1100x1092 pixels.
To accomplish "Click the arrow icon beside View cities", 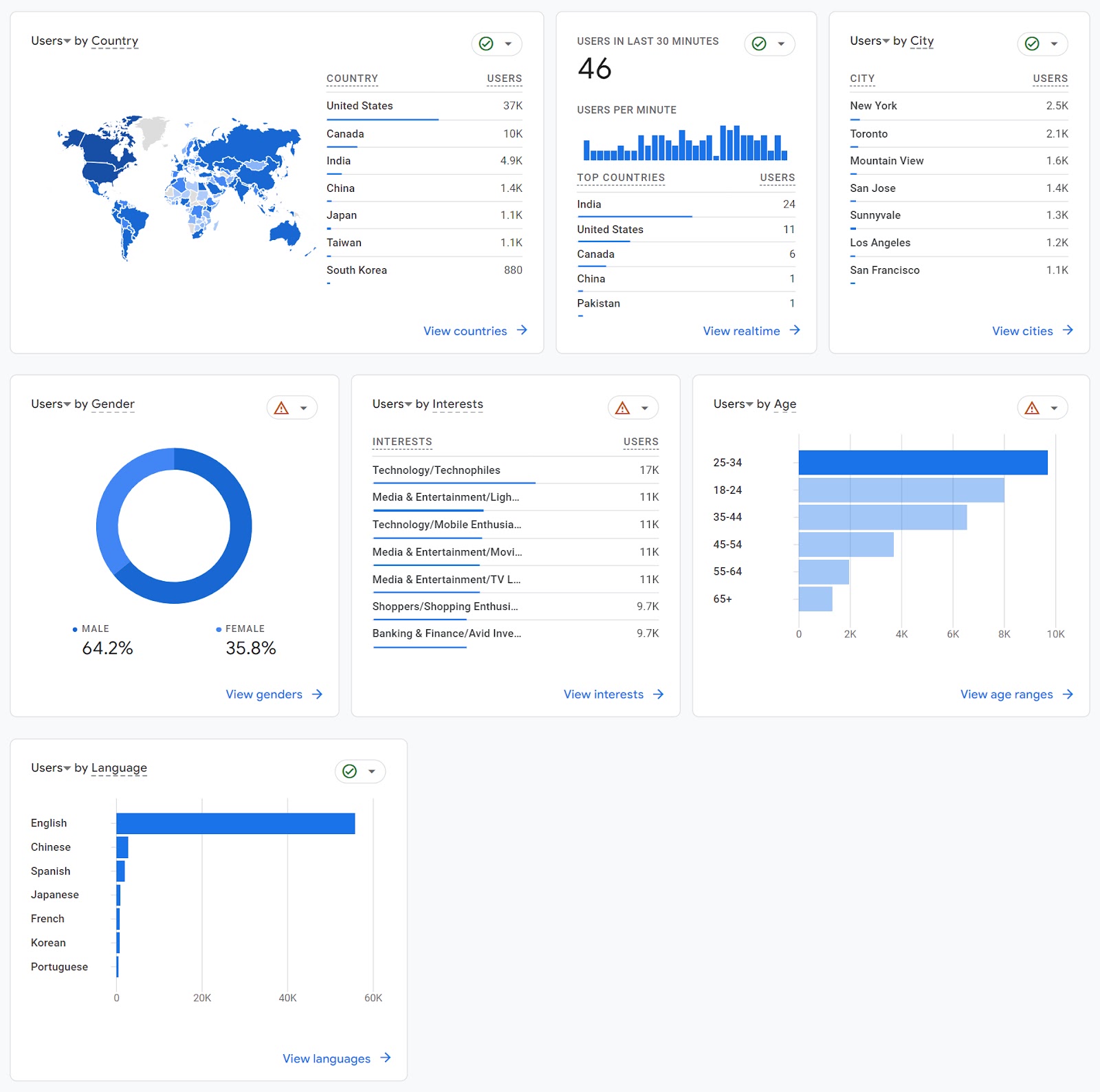I will tap(1068, 331).
